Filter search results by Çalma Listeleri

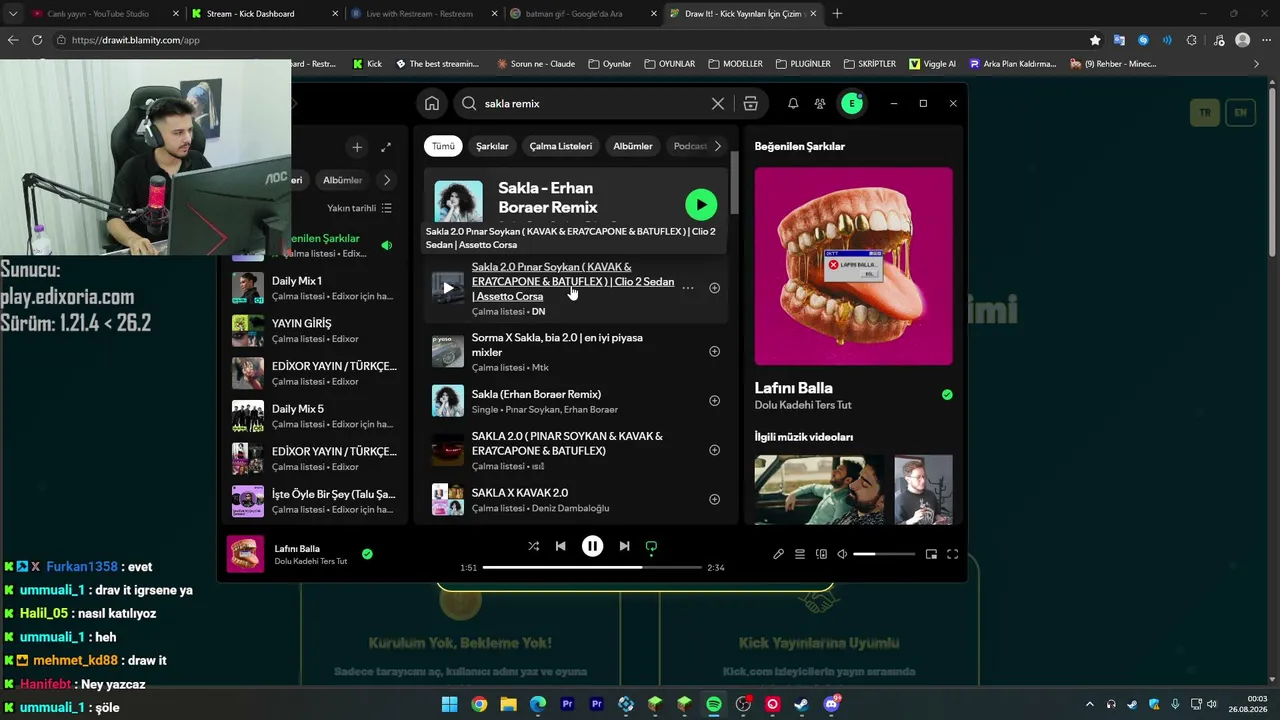point(561,146)
